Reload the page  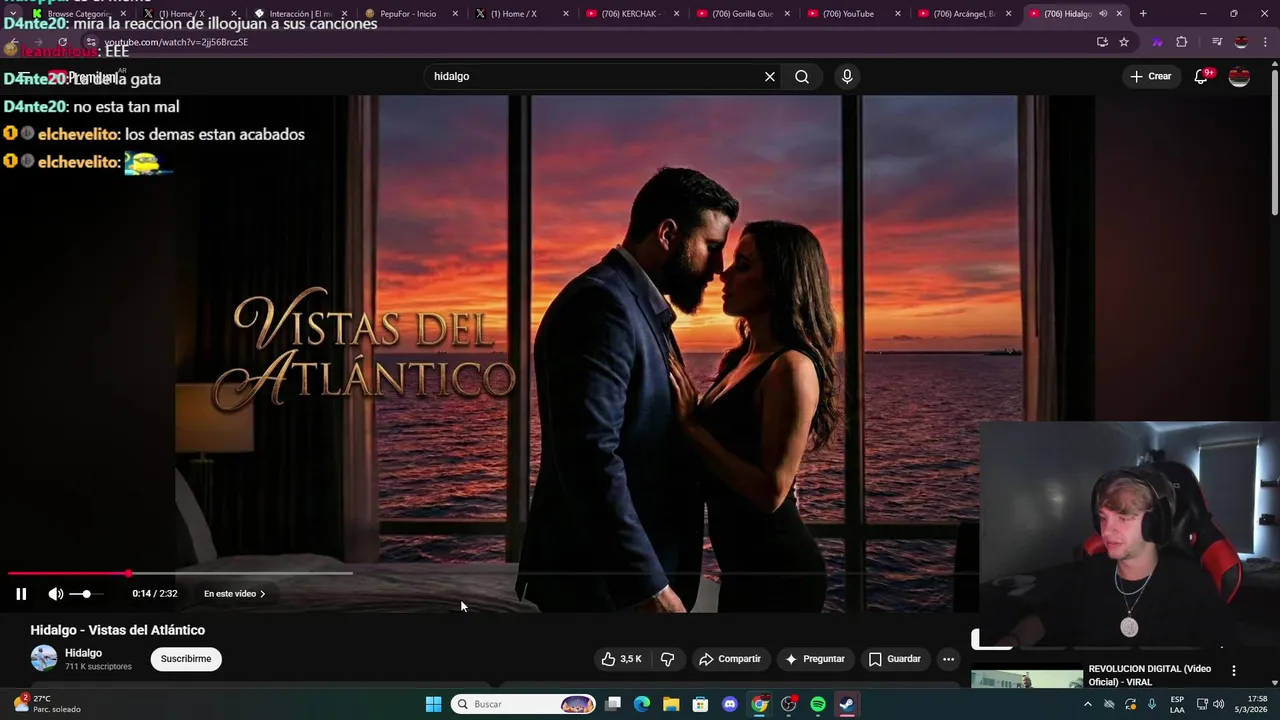click(x=62, y=43)
